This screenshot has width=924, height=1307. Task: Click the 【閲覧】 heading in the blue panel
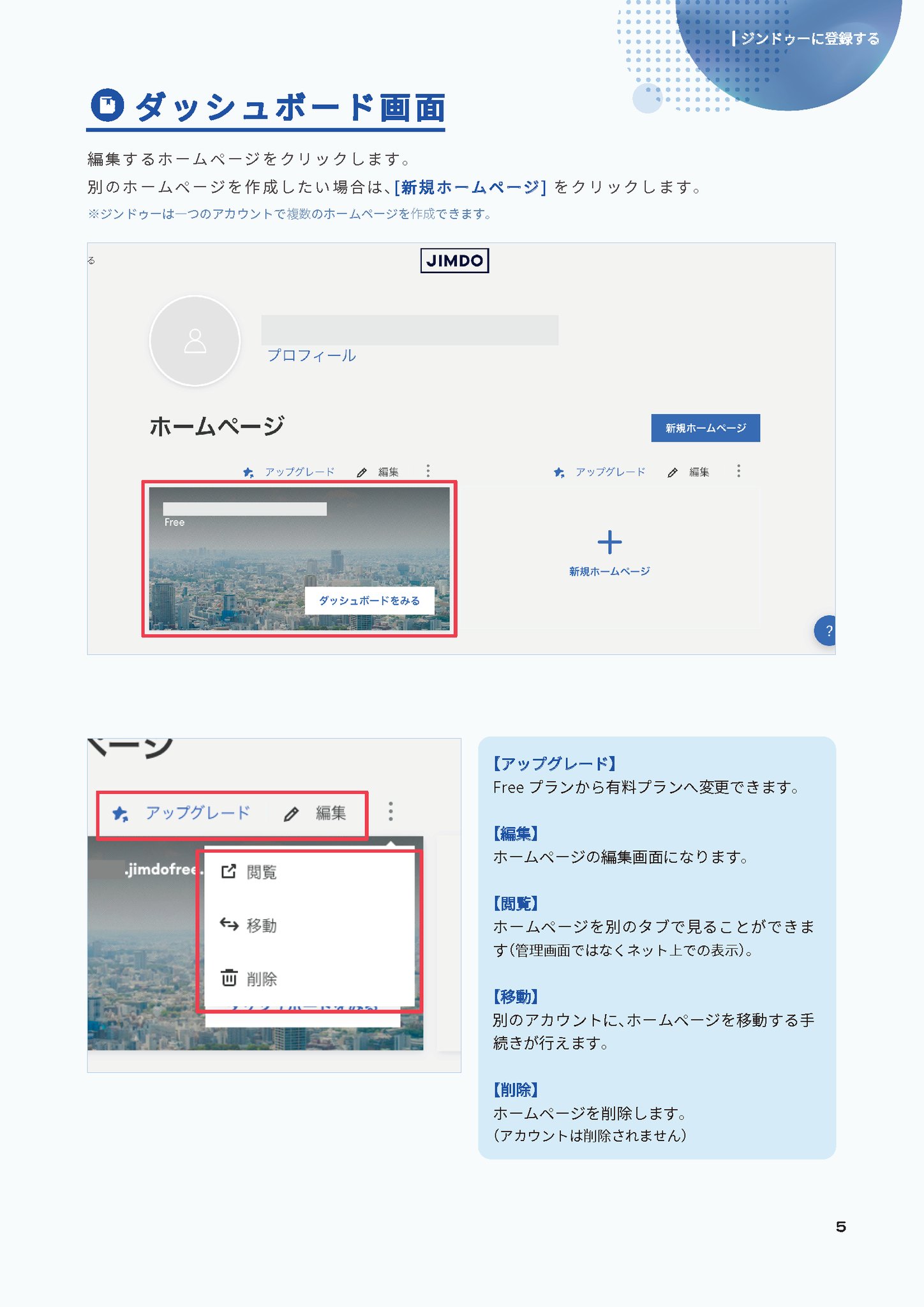point(516,904)
